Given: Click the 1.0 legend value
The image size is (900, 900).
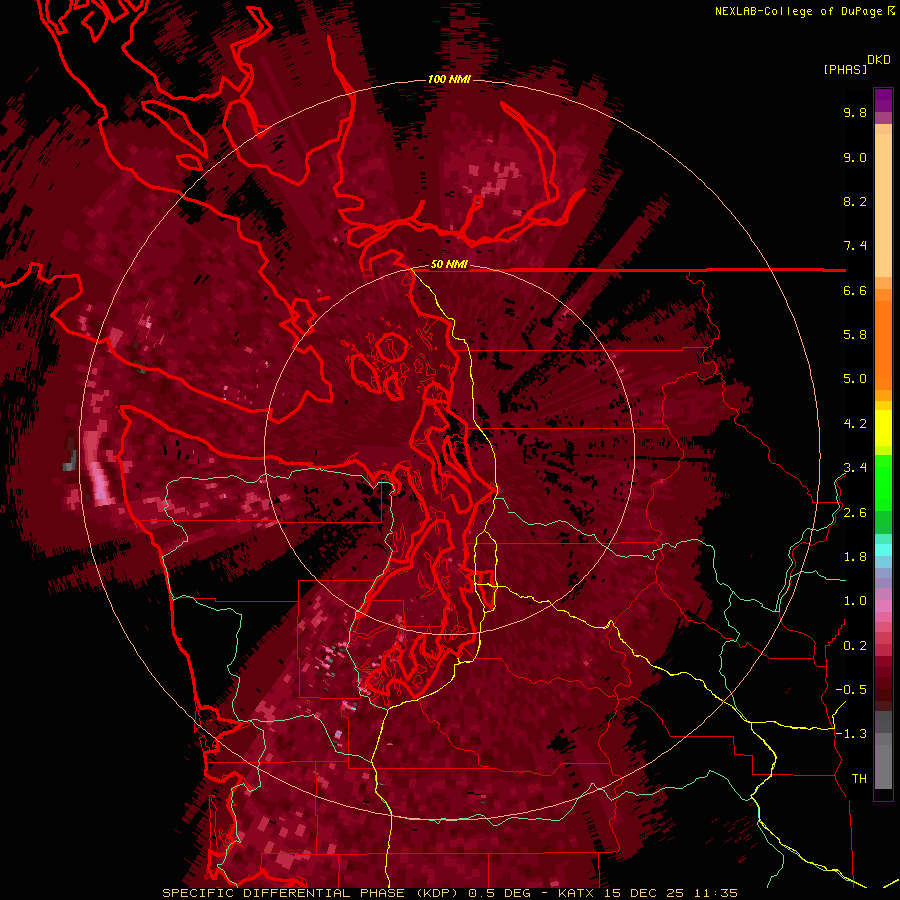Looking at the screenshot, I should coord(855,601).
